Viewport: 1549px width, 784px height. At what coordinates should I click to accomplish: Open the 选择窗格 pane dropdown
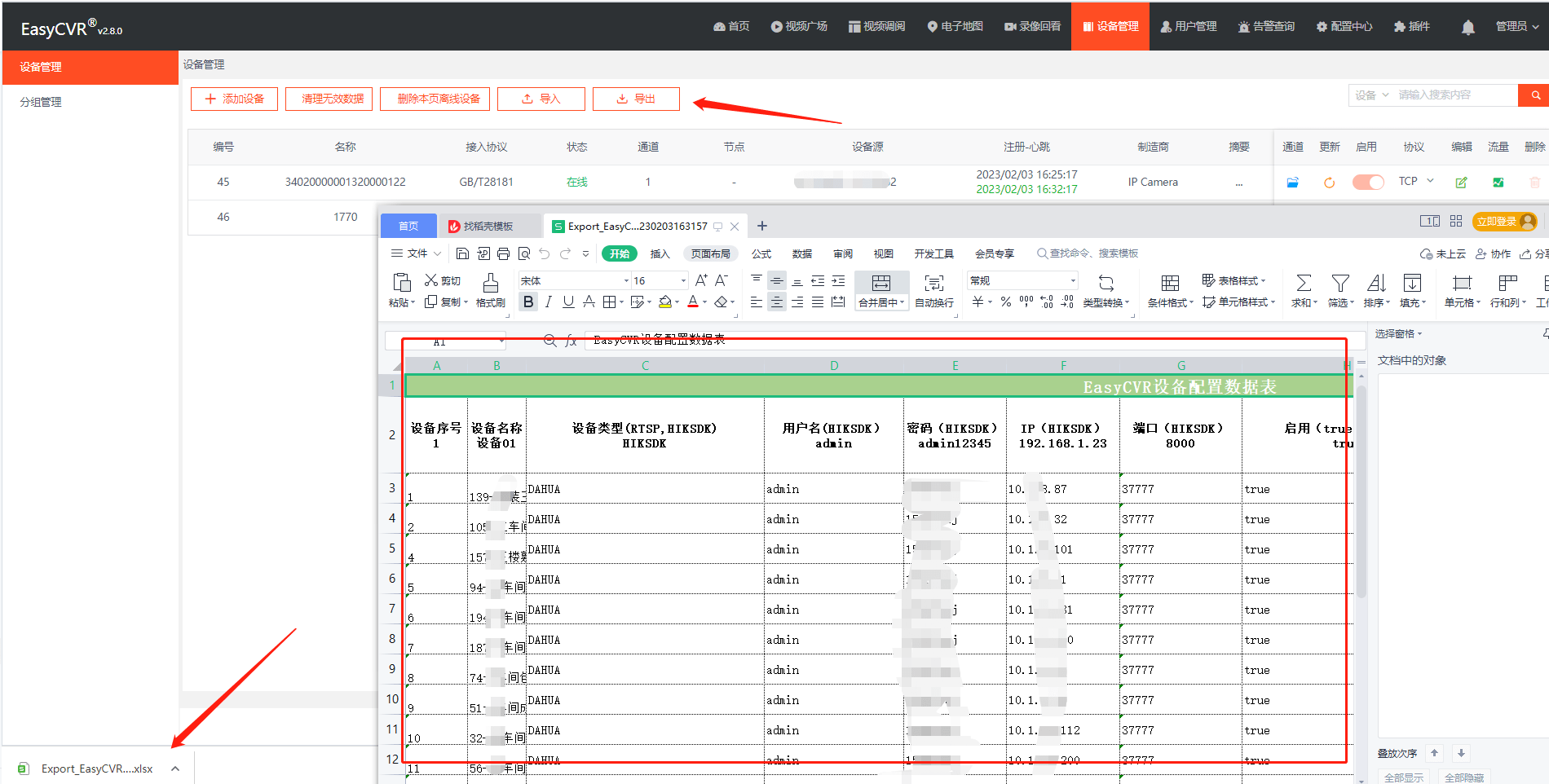coord(1399,334)
